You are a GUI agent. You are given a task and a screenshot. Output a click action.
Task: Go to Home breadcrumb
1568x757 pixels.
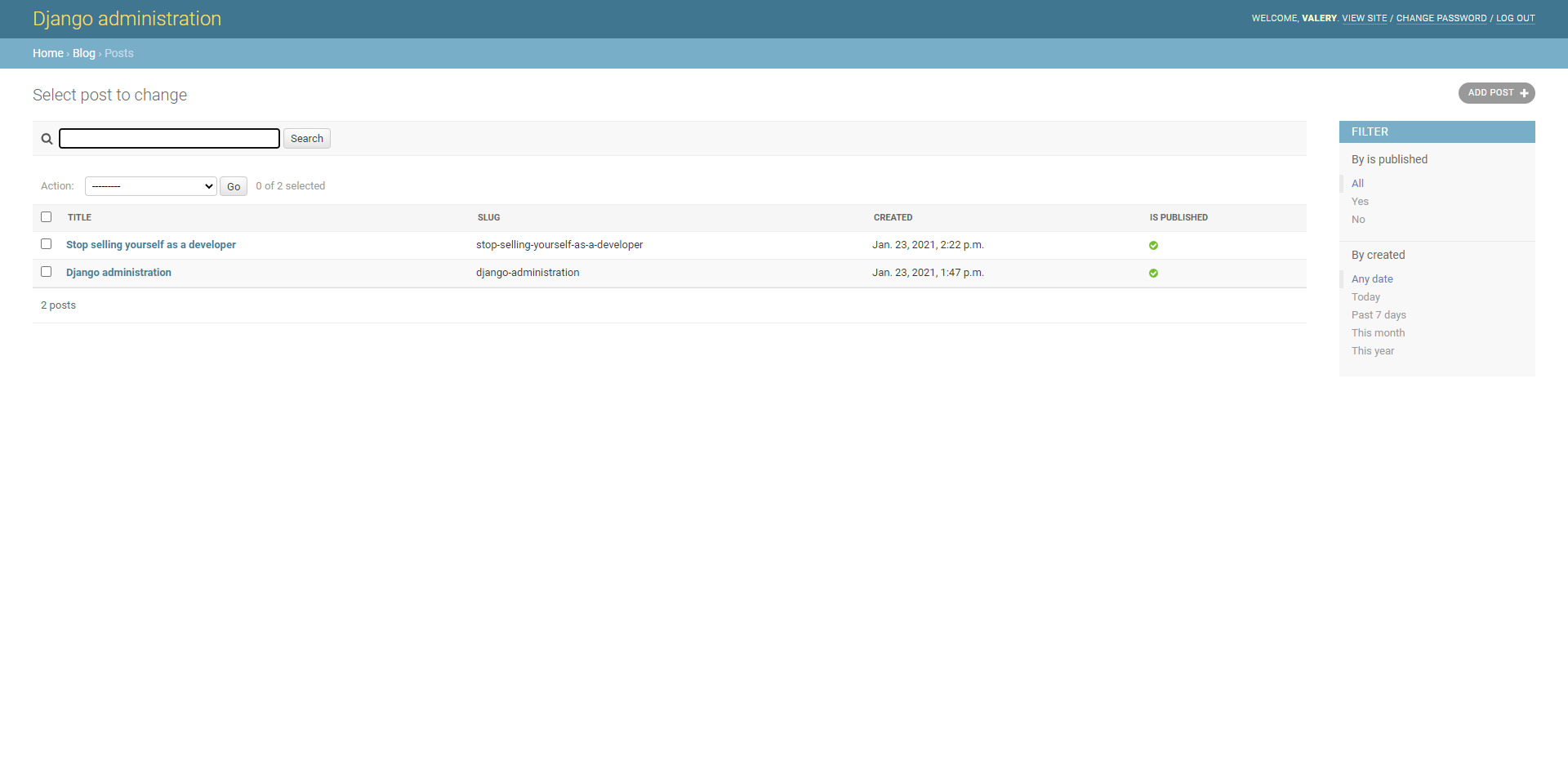click(x=48, y=53)
